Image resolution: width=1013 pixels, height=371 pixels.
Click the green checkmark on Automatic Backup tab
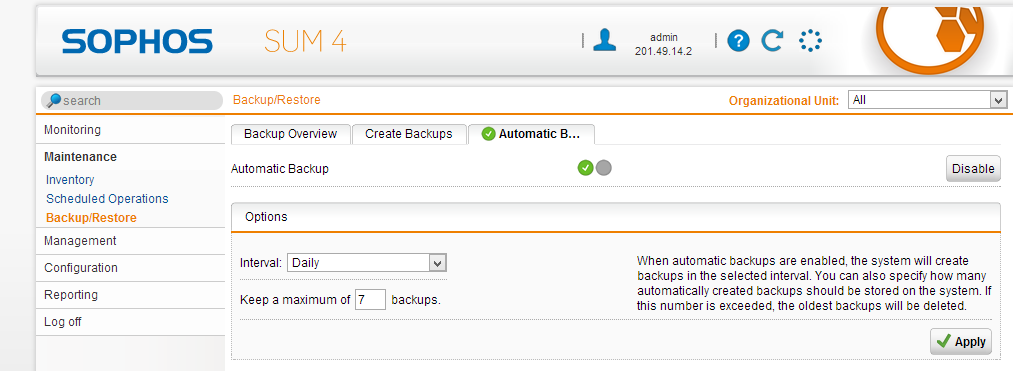point(488,134)
